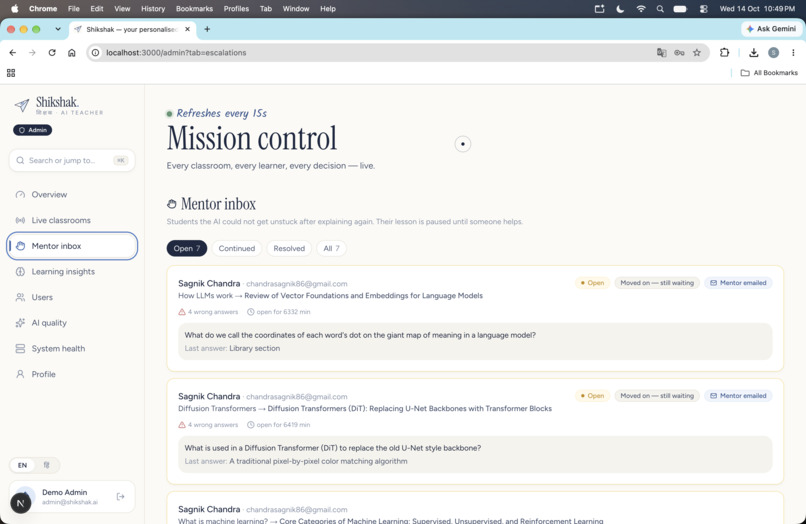806x524 pixels.
Task: Select the Resolved filter tab
Action: tap(289, 248)
